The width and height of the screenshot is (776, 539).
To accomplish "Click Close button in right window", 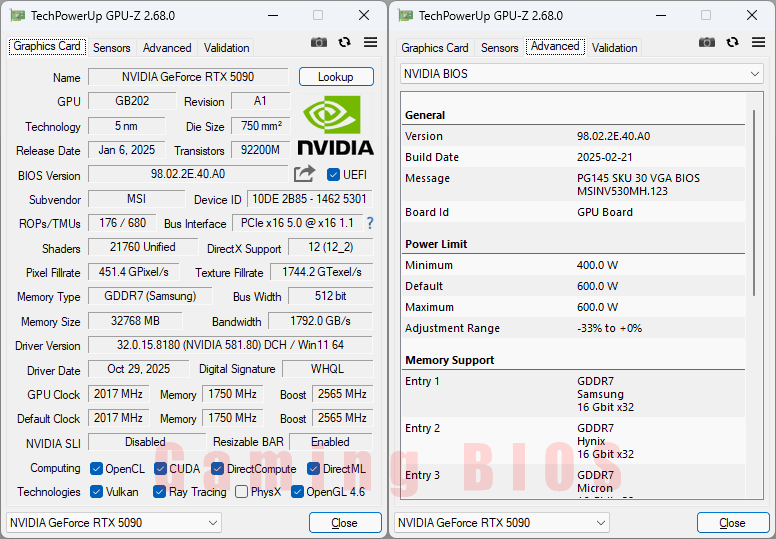I will pyautogui.click(x=733, y=523).
